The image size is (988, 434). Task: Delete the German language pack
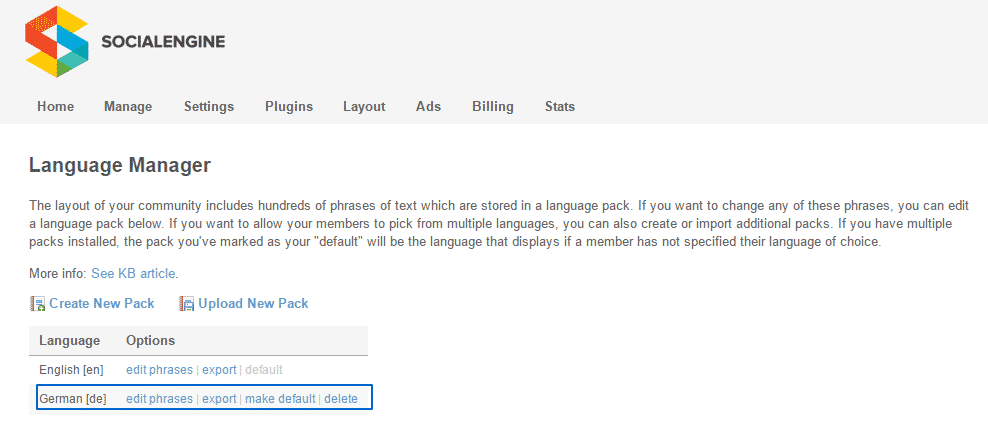tap(341, 399)
